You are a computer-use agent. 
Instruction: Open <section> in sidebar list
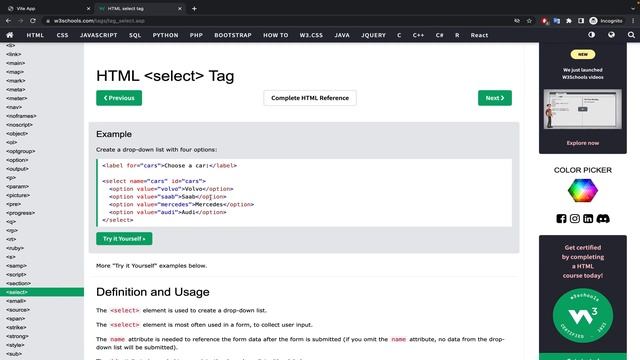tap(18, 283)
